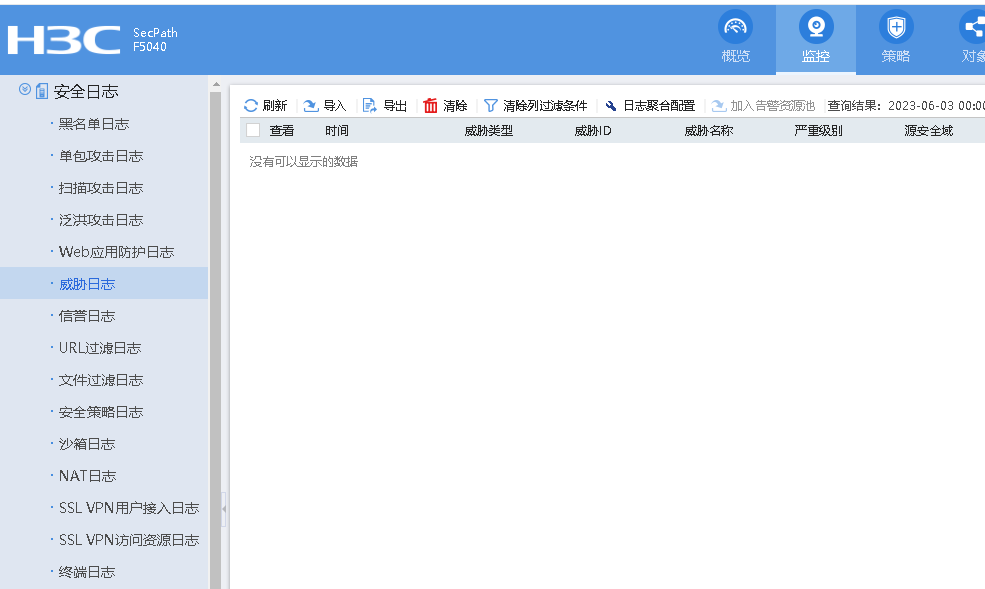This screenshot has width=985, height=589.
Task: Click the 日志聚合配置 button label
Action: (x=659, y=105)
